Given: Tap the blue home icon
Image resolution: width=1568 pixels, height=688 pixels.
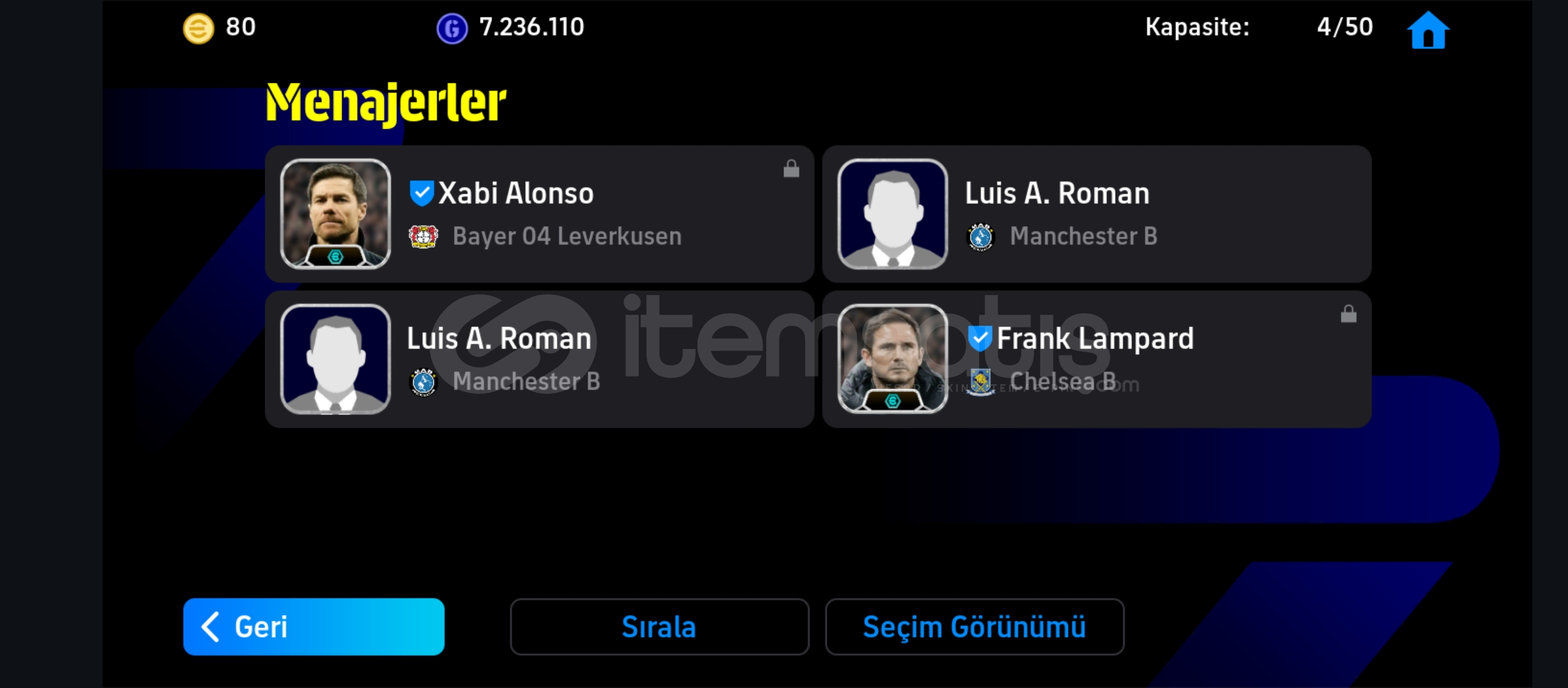Looking at the screenshot, I should [1428, 29].
